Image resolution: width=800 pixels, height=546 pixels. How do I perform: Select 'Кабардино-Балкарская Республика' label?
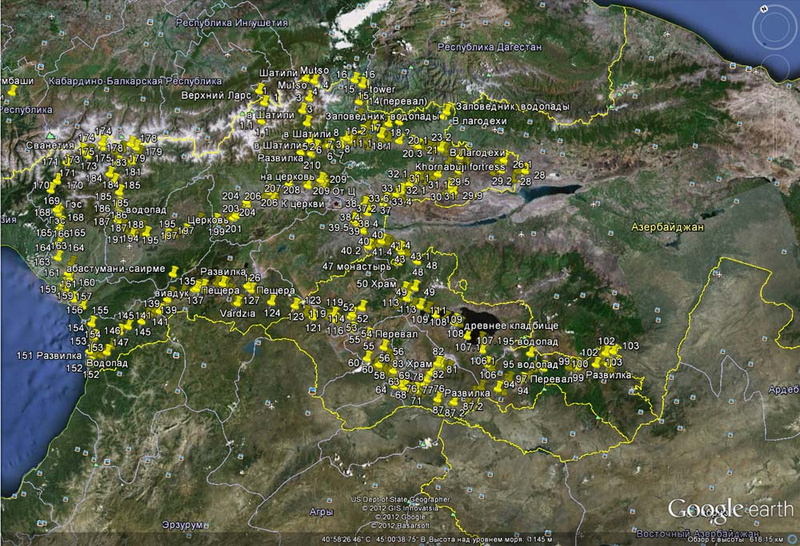click(135, 81)
